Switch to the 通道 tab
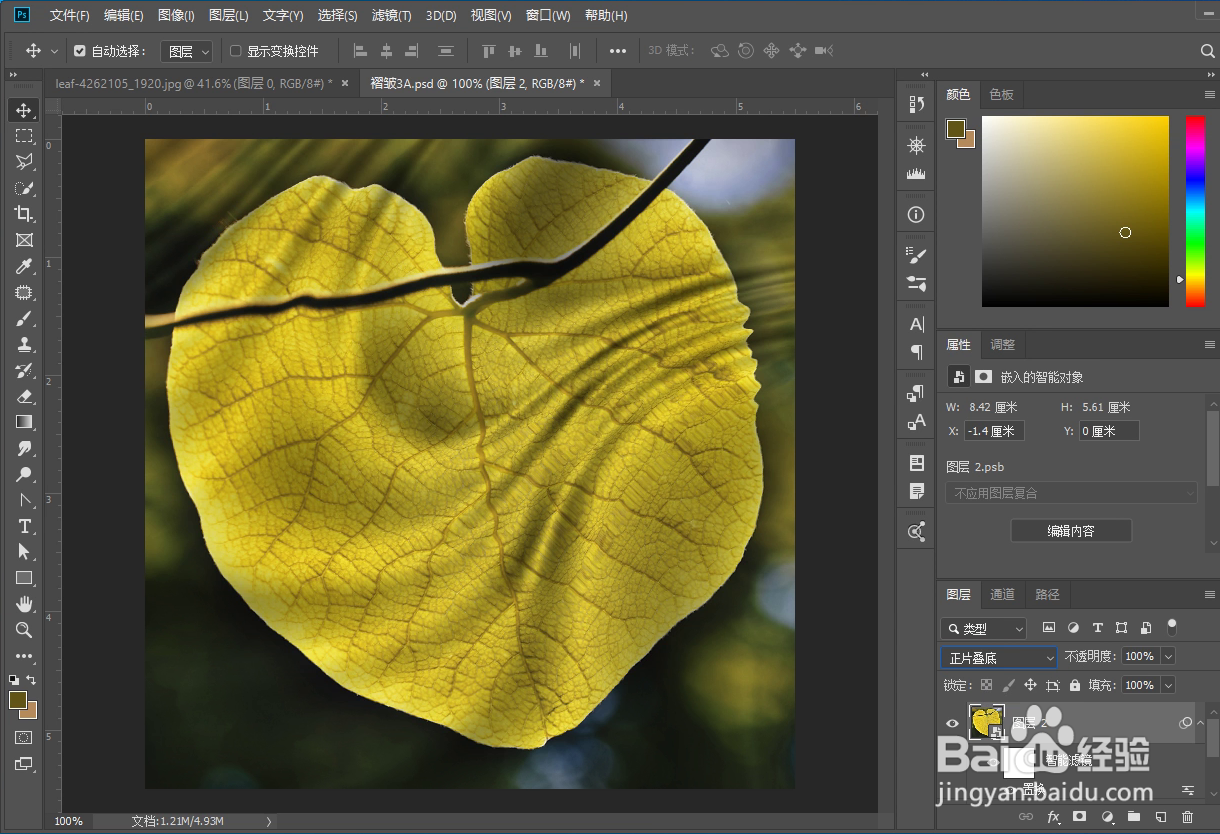1220x834 pixels. point(1002,594)
